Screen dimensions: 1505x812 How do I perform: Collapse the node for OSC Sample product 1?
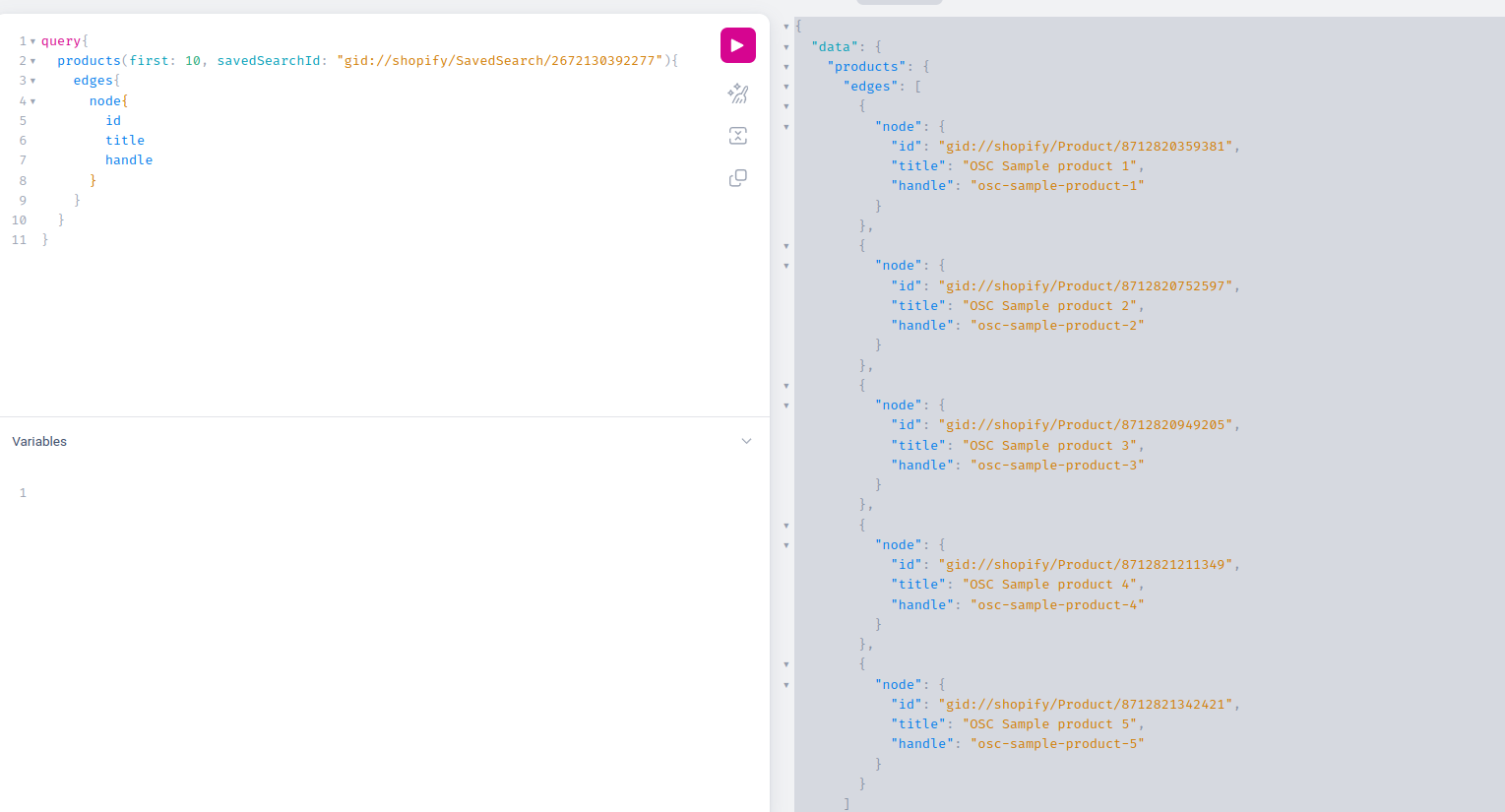tap(785, 127)
